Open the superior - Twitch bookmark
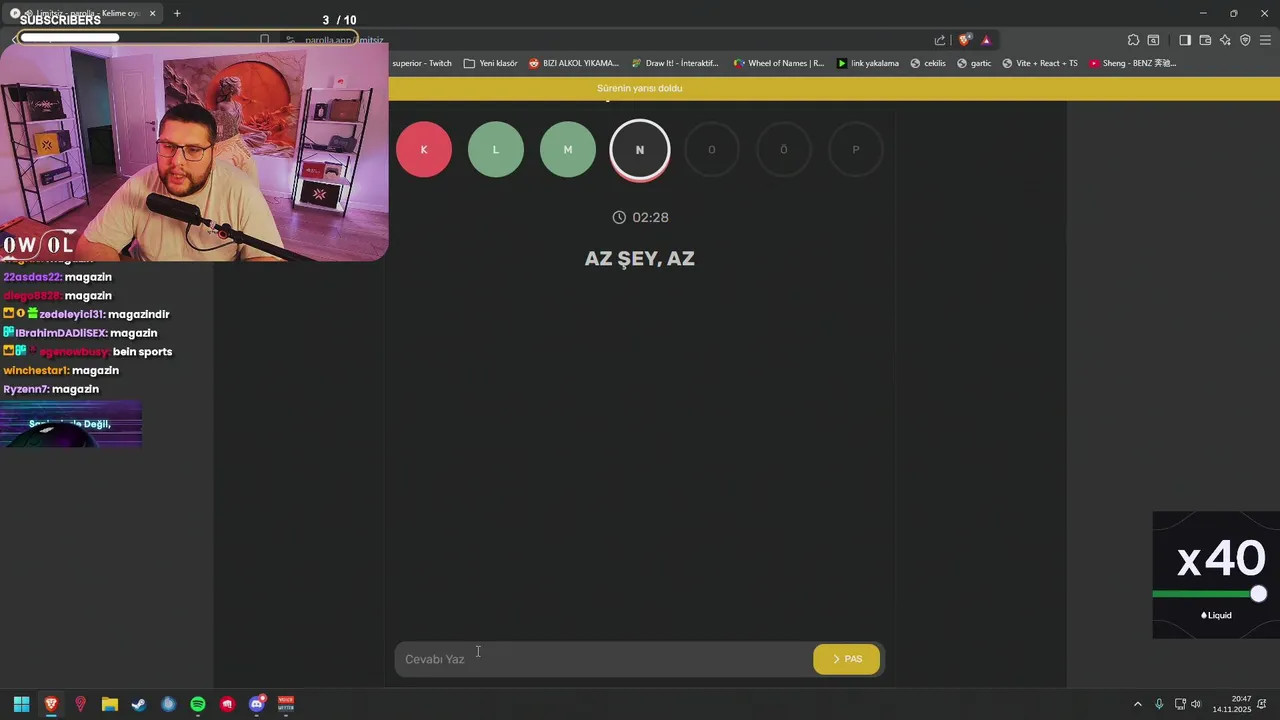The width and height of the screenshot is (1280, 720). [x=422, y=63]
